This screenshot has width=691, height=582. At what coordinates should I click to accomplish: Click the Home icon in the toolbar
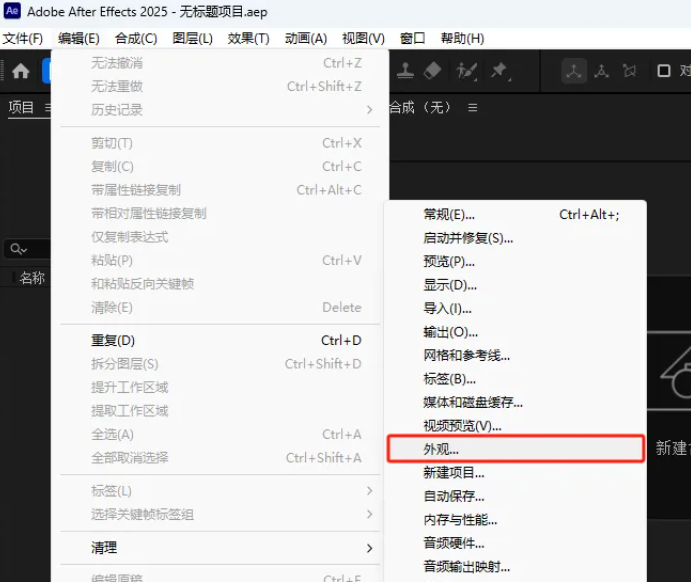pos(20,71)
